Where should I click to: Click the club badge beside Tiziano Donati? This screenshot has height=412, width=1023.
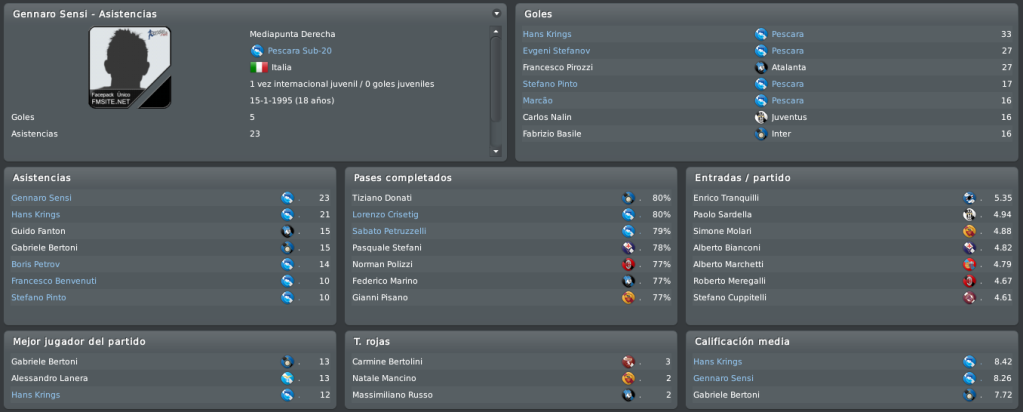(x=628, y=198)
